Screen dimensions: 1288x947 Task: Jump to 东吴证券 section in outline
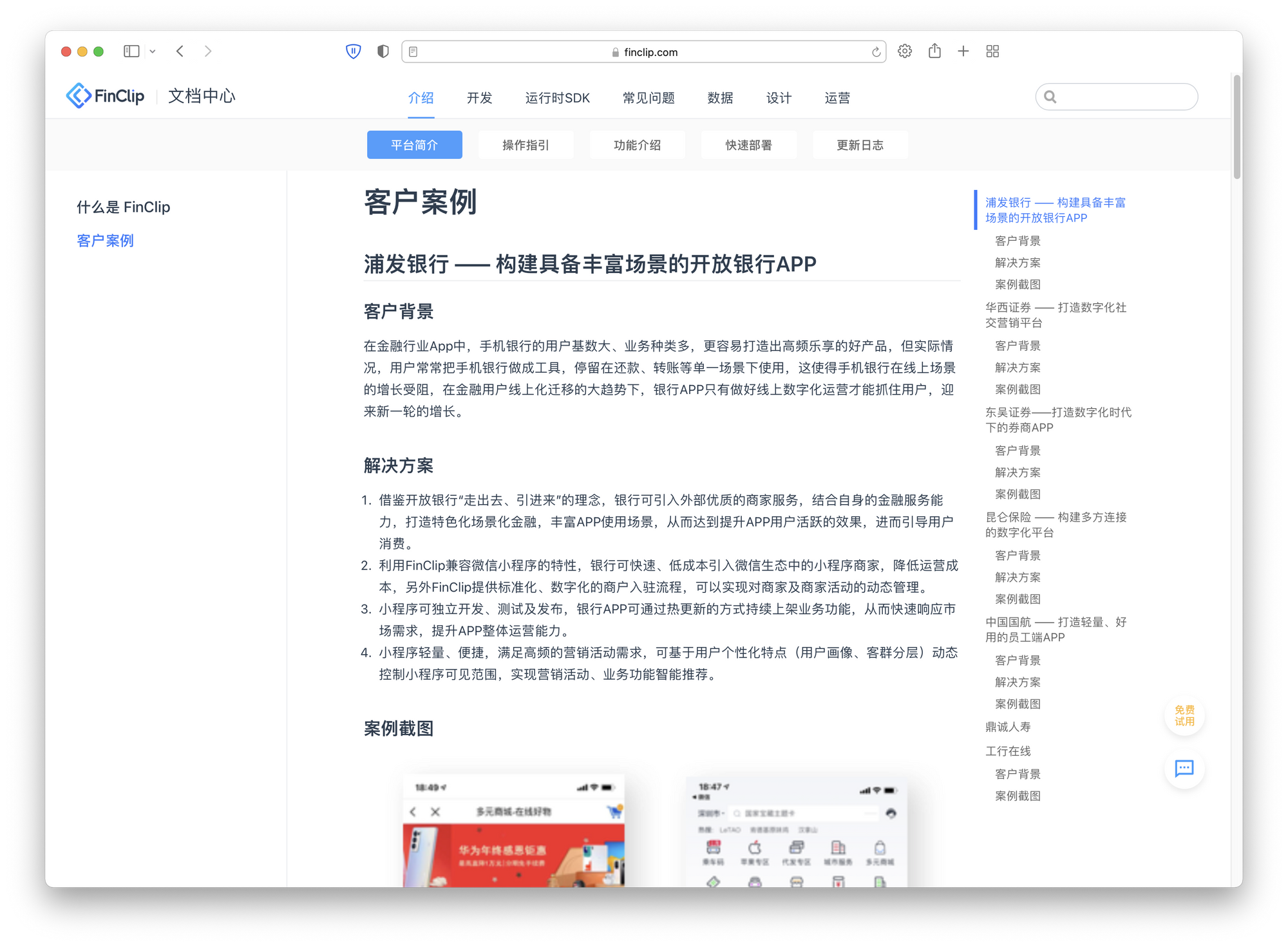[1059, 420]
